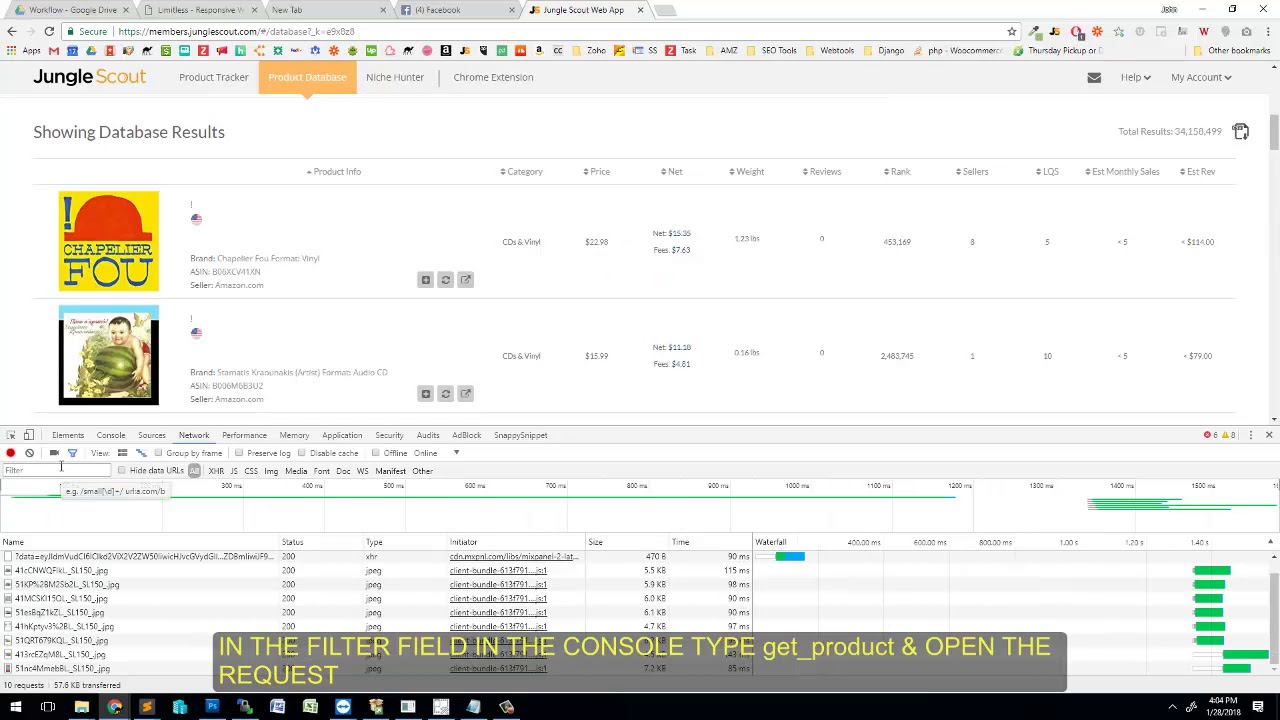
Task: Sort results by Est Monthly Sales
Action: pos(1123,172)
